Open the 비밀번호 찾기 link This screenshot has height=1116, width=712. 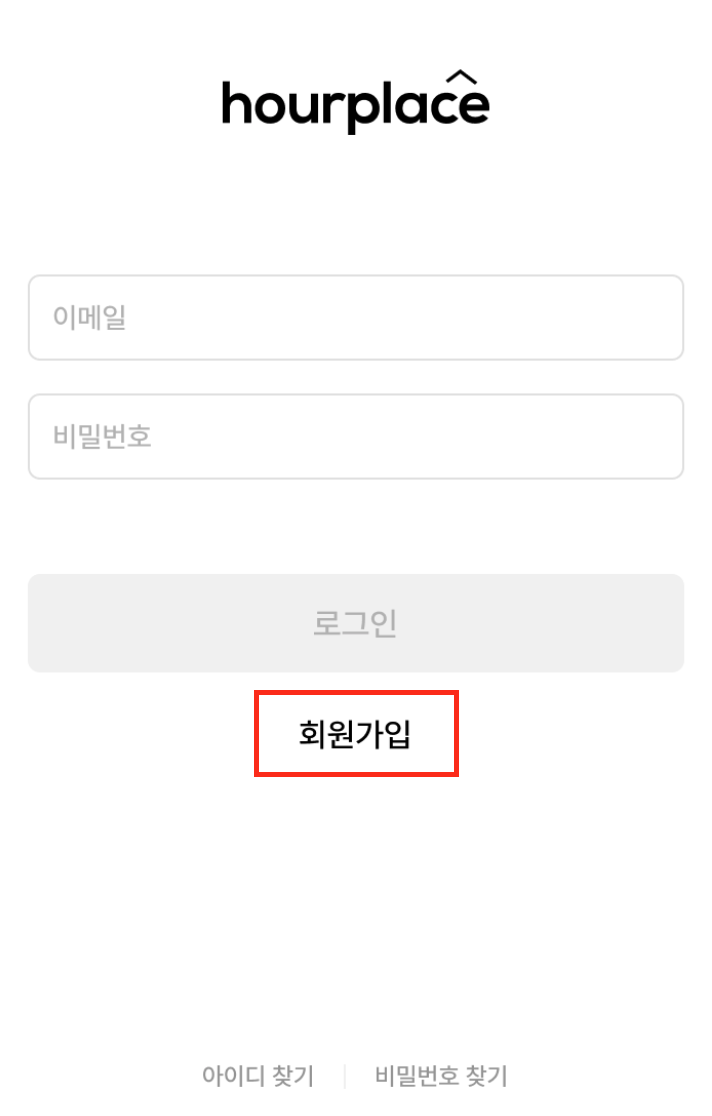coord(441,1076)
